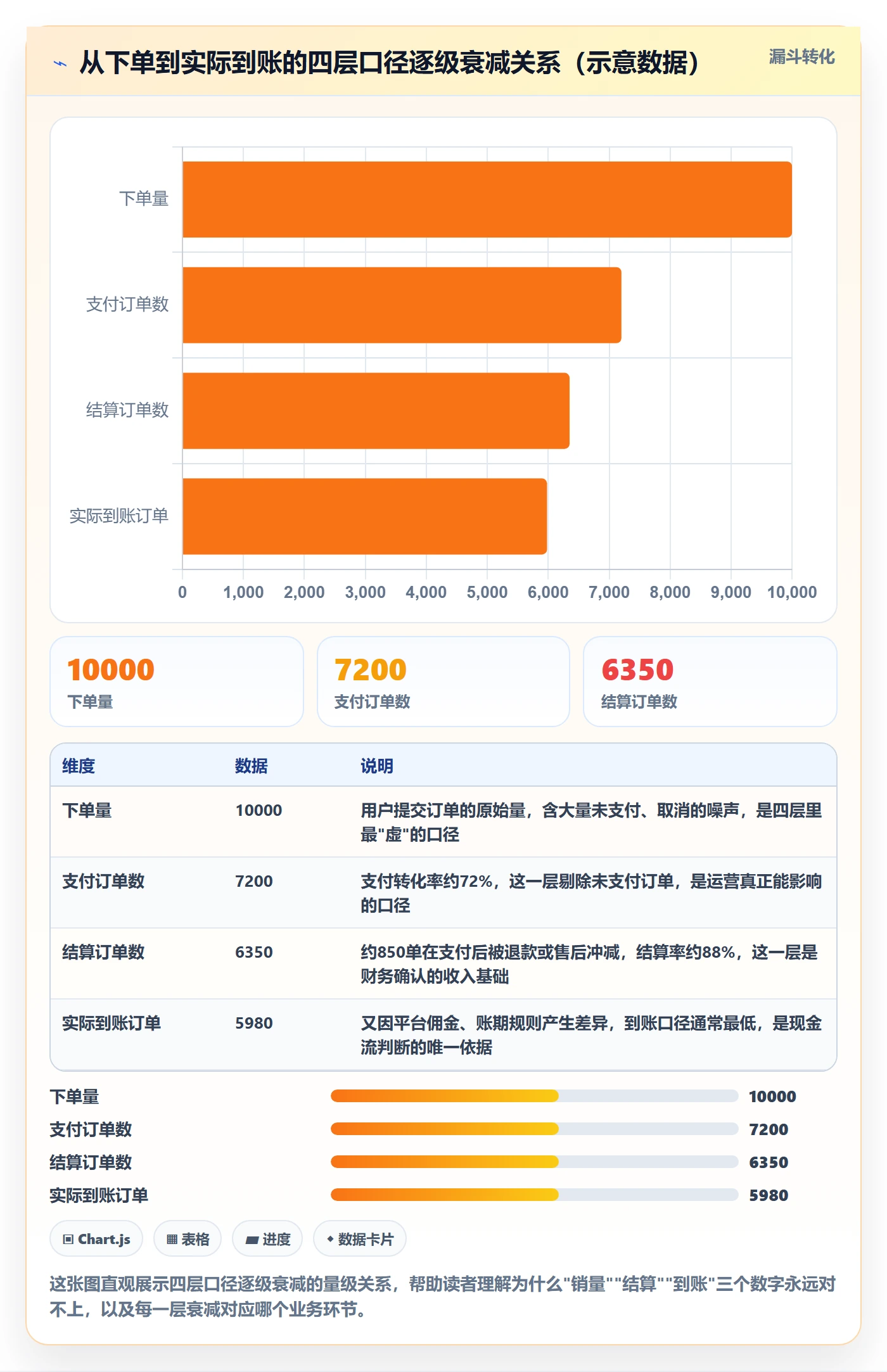Click the 数据 table column header
Screen dimensions: 887x1372
point(252,766)
